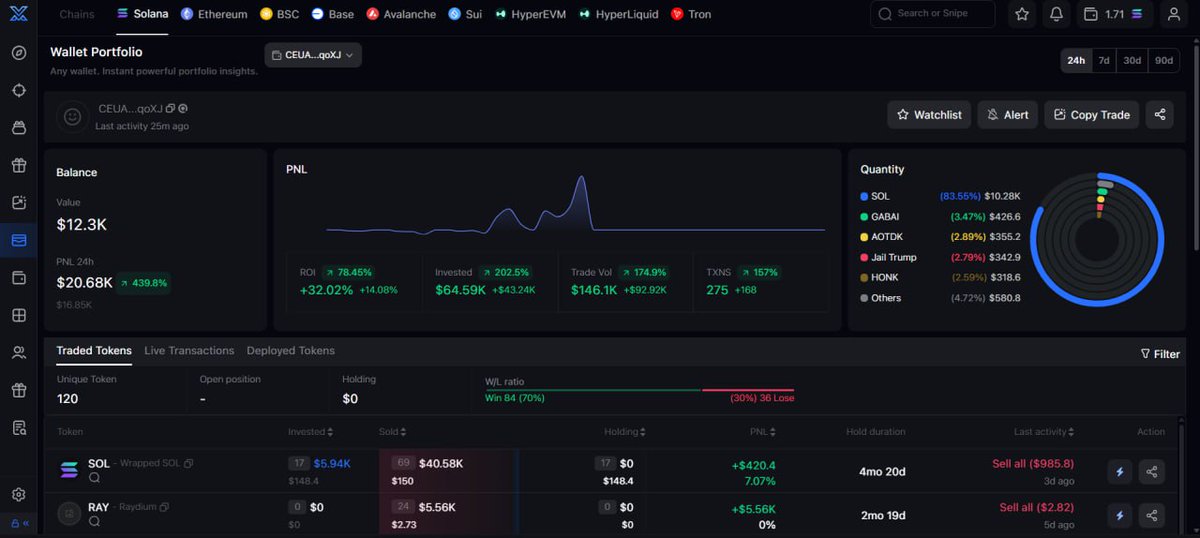Switch to the Avalanche chain tab
This screenshot has height=538, width=1200.
click(401, 14)
